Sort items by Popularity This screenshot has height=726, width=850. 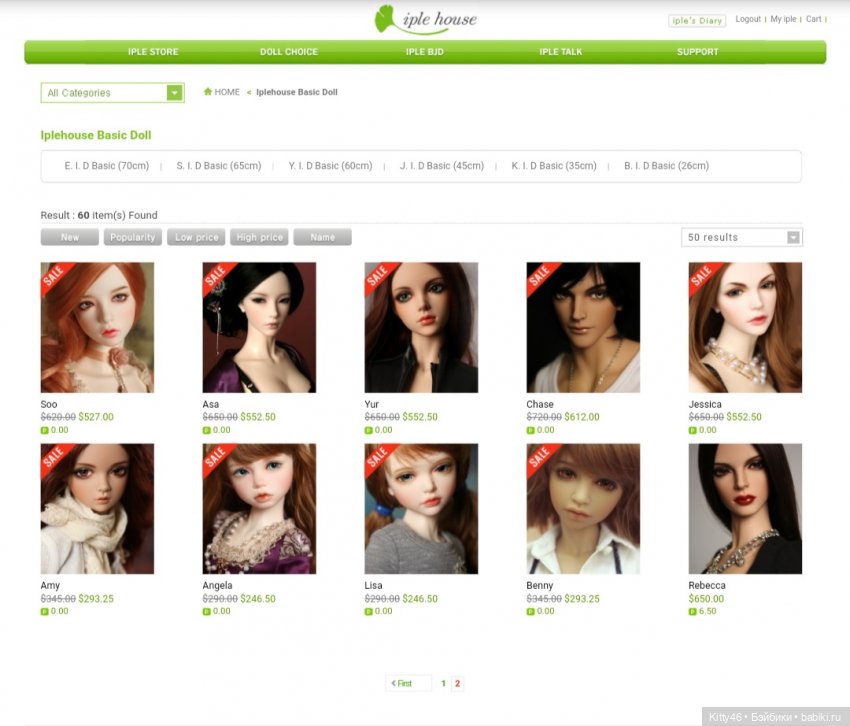(x=132, y=237)
